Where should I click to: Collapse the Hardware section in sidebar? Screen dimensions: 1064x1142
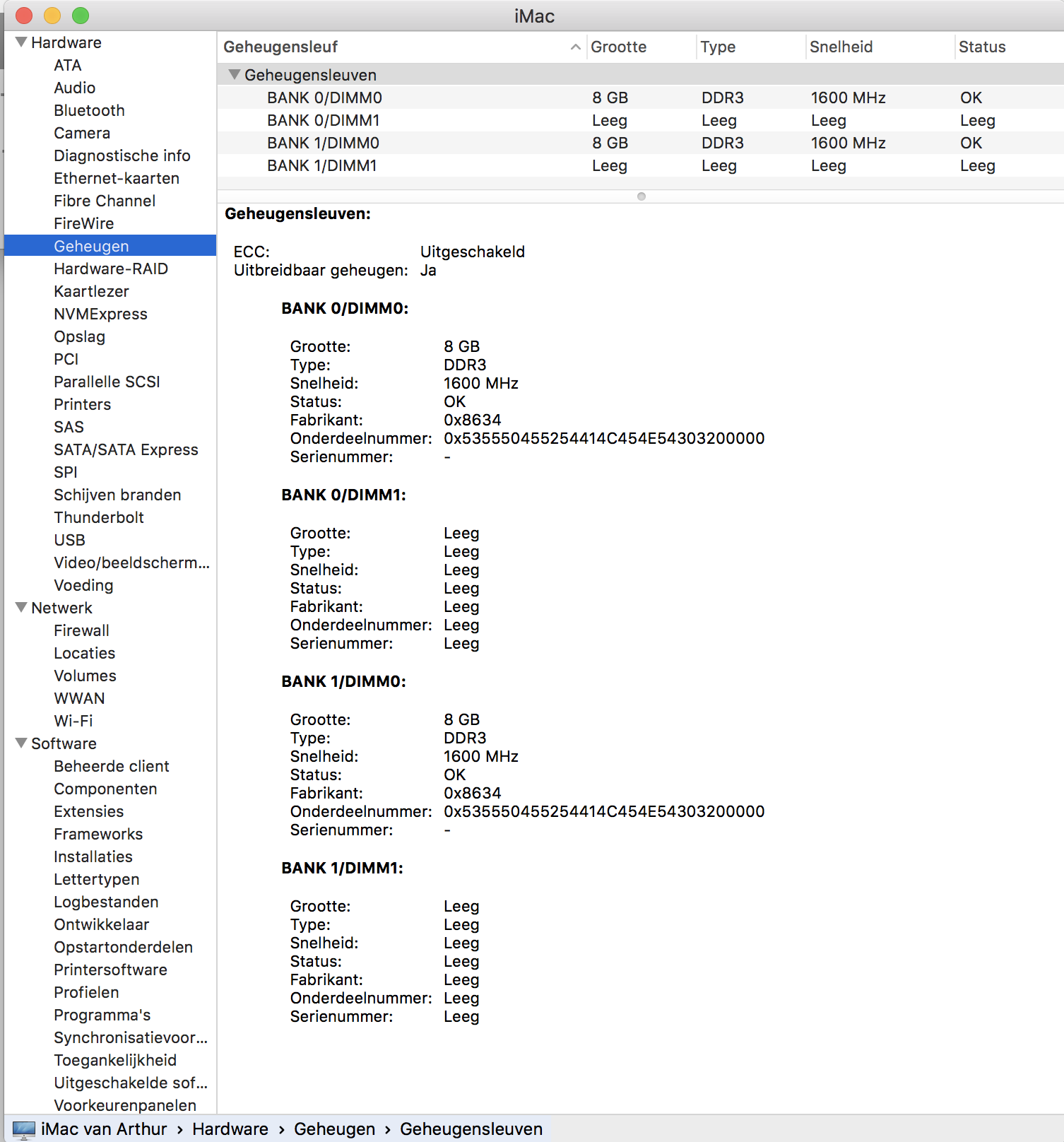click(22, 42)
